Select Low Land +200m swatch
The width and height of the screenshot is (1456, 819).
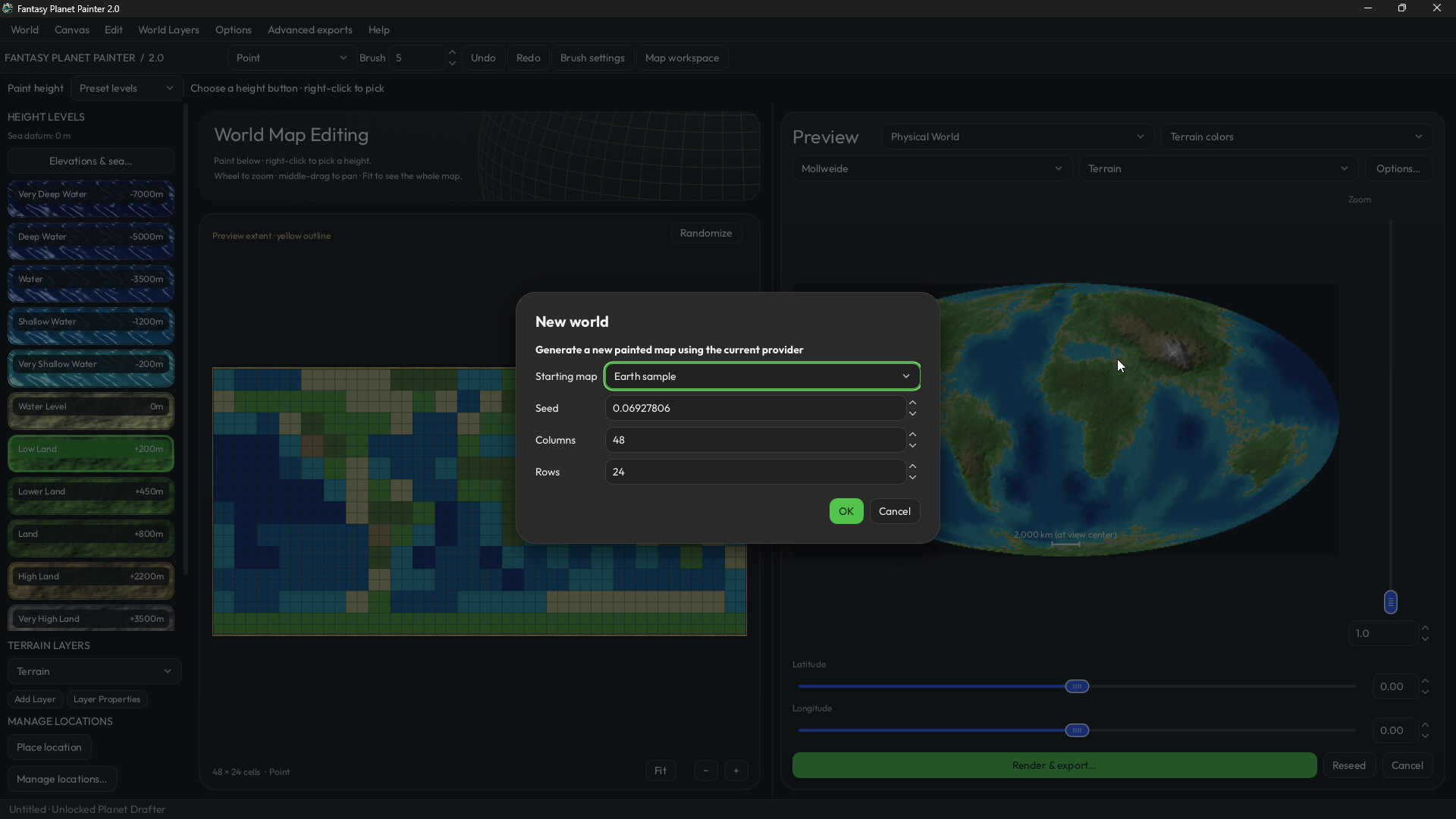91,453
